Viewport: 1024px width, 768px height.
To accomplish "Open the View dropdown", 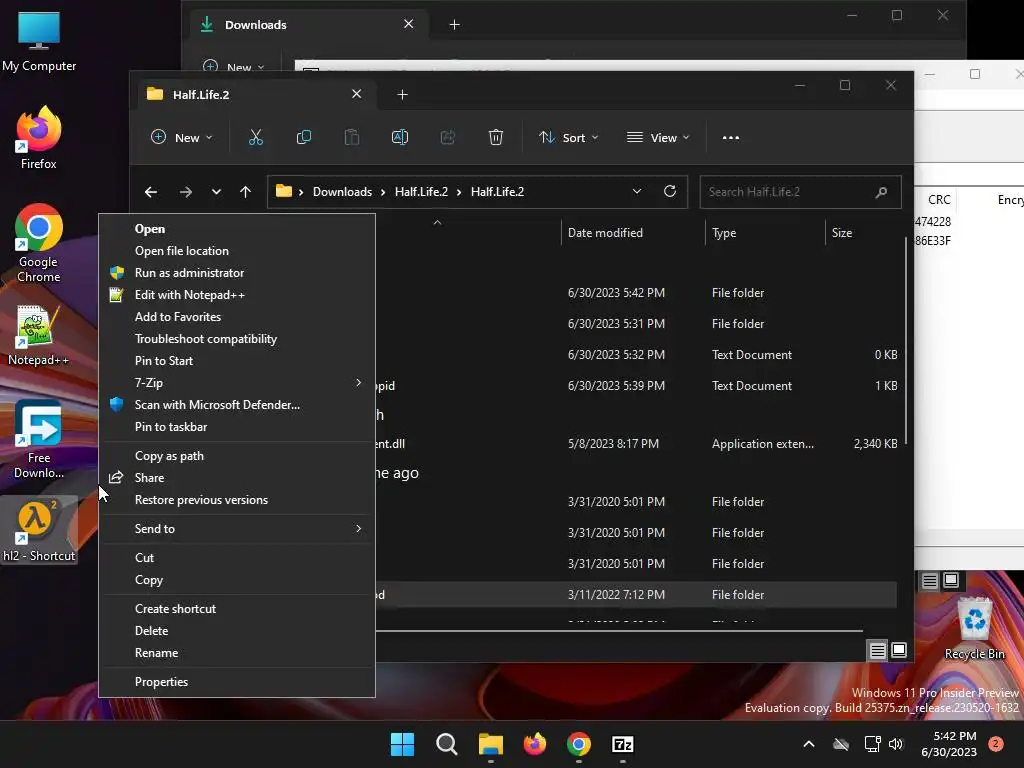I will pyautogui.click(x=658, y=138).
